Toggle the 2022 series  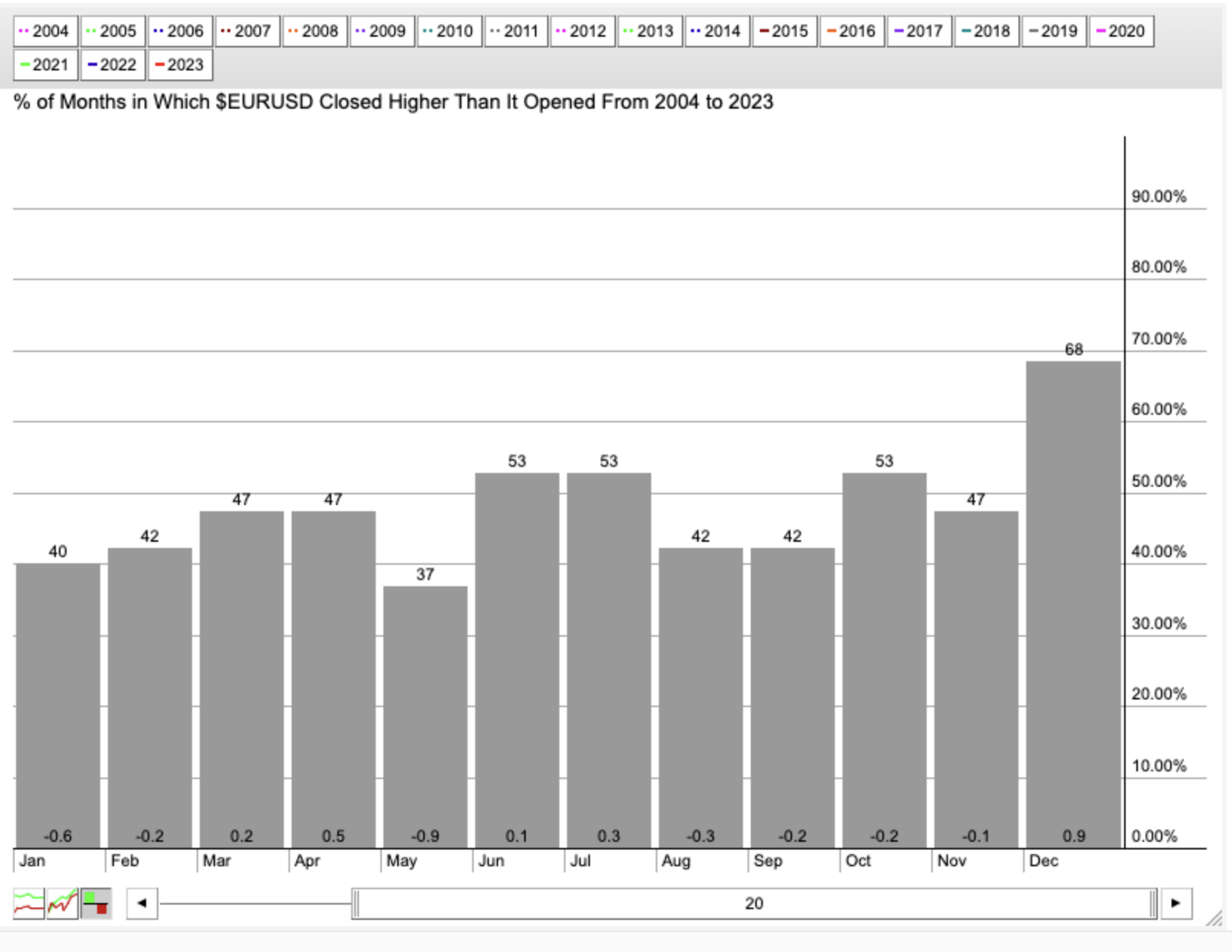(x=112, y=65)
